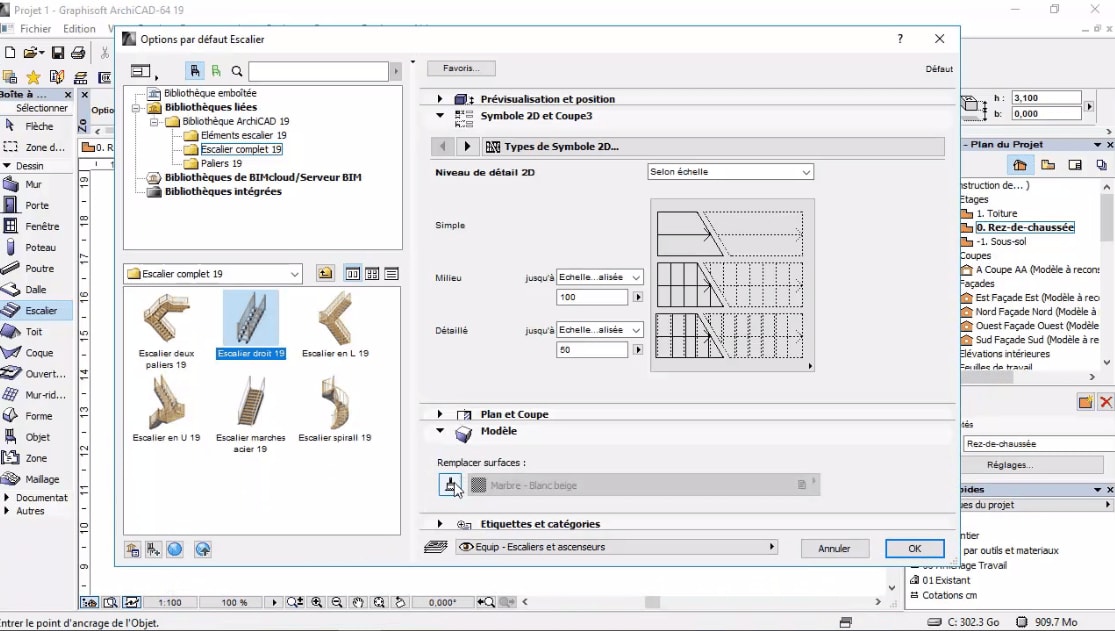The image size is (1115, 631).
Task: Click the Réglages button
Action: [1010, 465]
